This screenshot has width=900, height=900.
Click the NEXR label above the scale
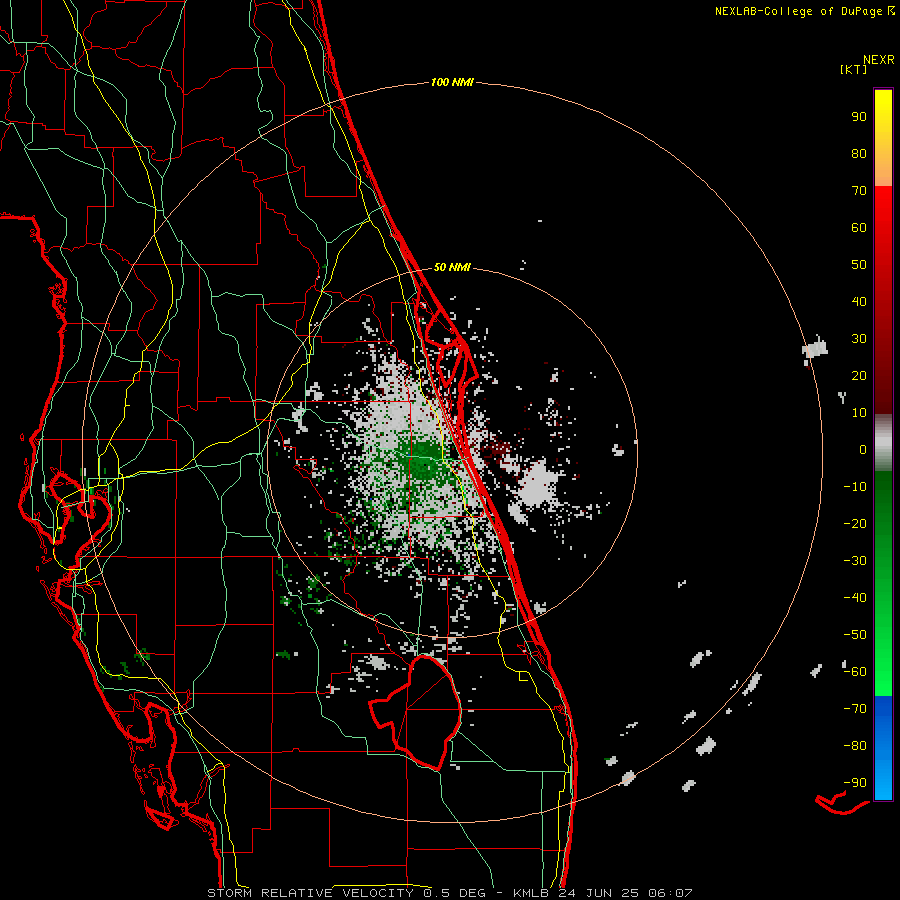[x=879, y=60]
